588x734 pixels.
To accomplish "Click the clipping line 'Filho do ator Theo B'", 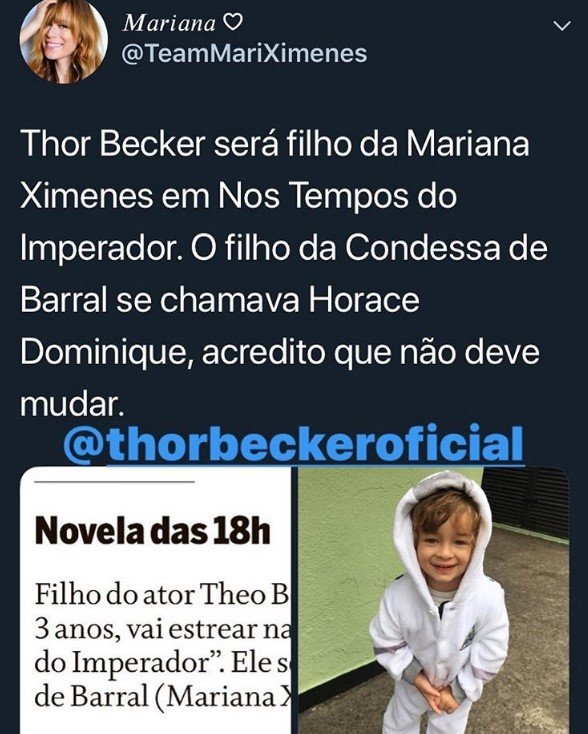I will [x=161, y=595].
